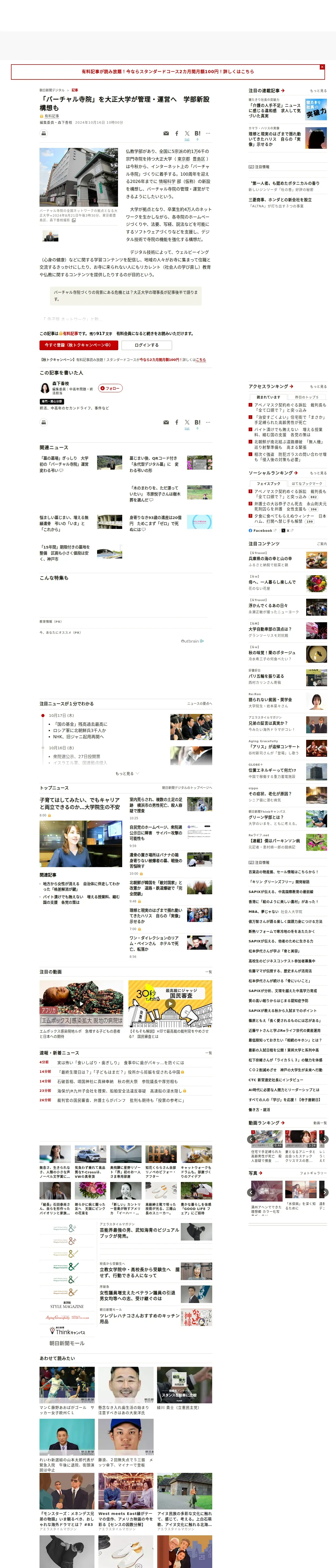Click the Aging Gracefully logo
The height and width of the screenshot is (1568, 336).
(67, 1318)
